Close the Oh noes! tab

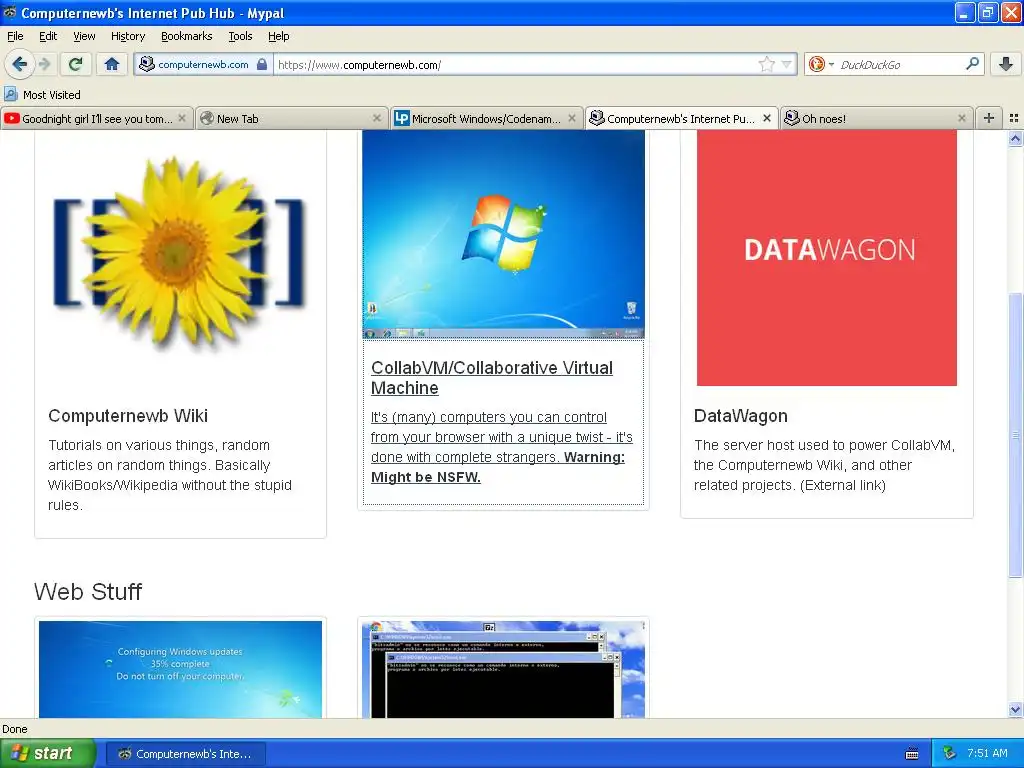(962, 118)
